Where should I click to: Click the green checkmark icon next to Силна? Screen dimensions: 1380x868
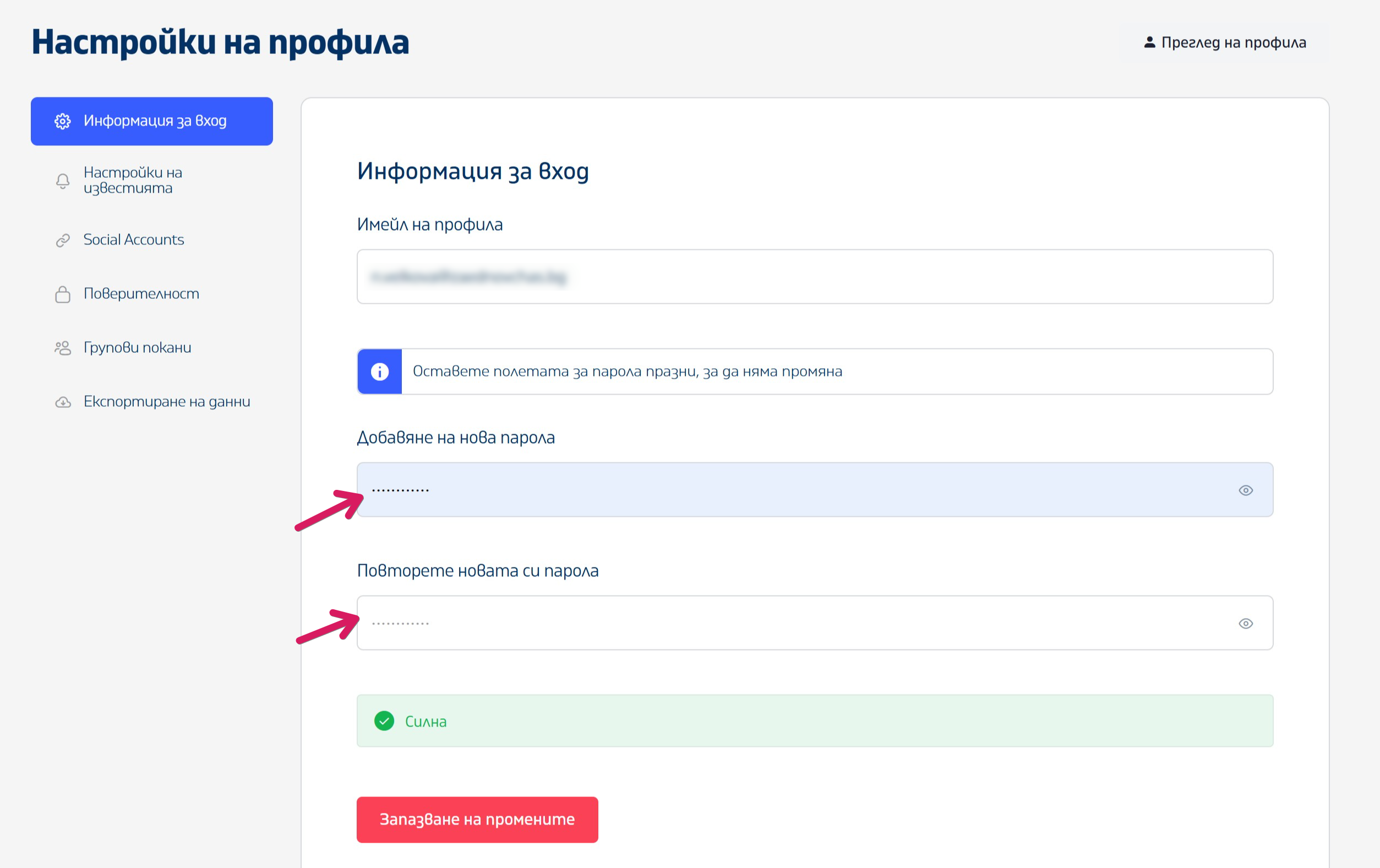coord(384,720)
